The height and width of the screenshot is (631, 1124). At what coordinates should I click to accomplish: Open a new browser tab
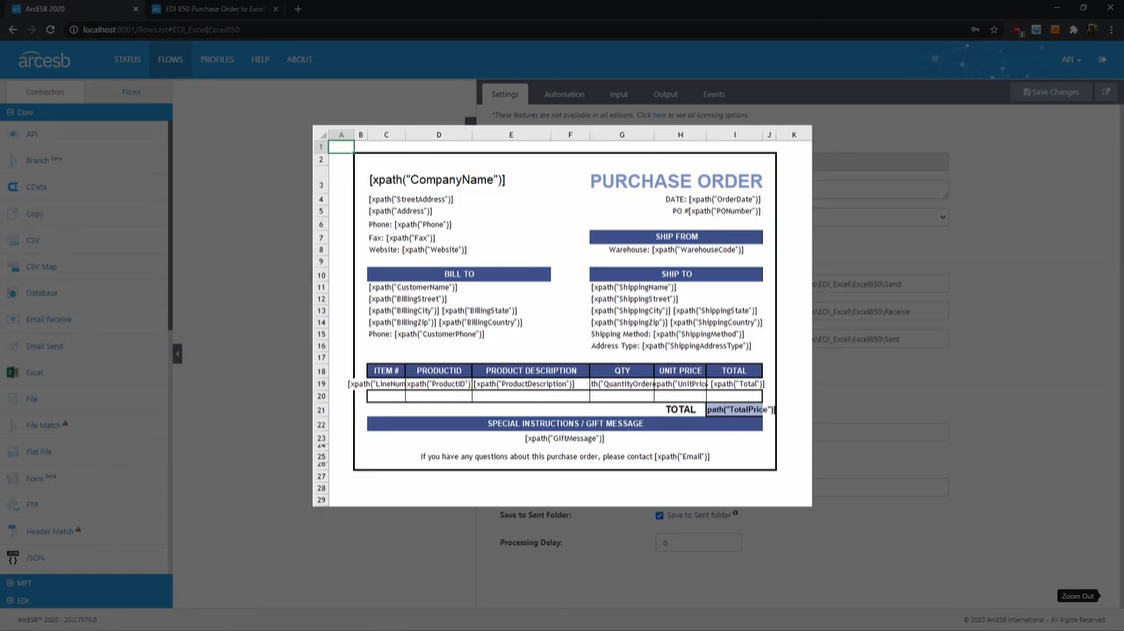[x=298, y=9]
